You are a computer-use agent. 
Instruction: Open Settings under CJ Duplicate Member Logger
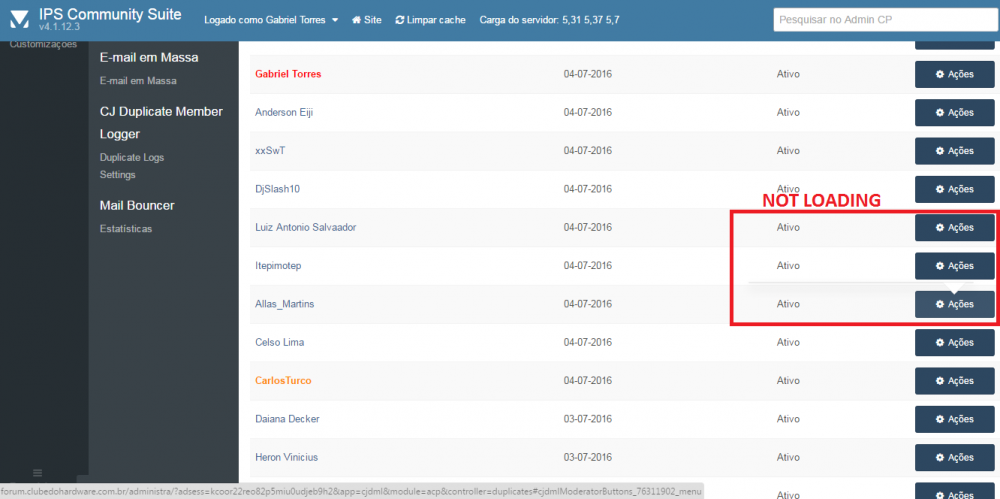(x=118, y=175)
